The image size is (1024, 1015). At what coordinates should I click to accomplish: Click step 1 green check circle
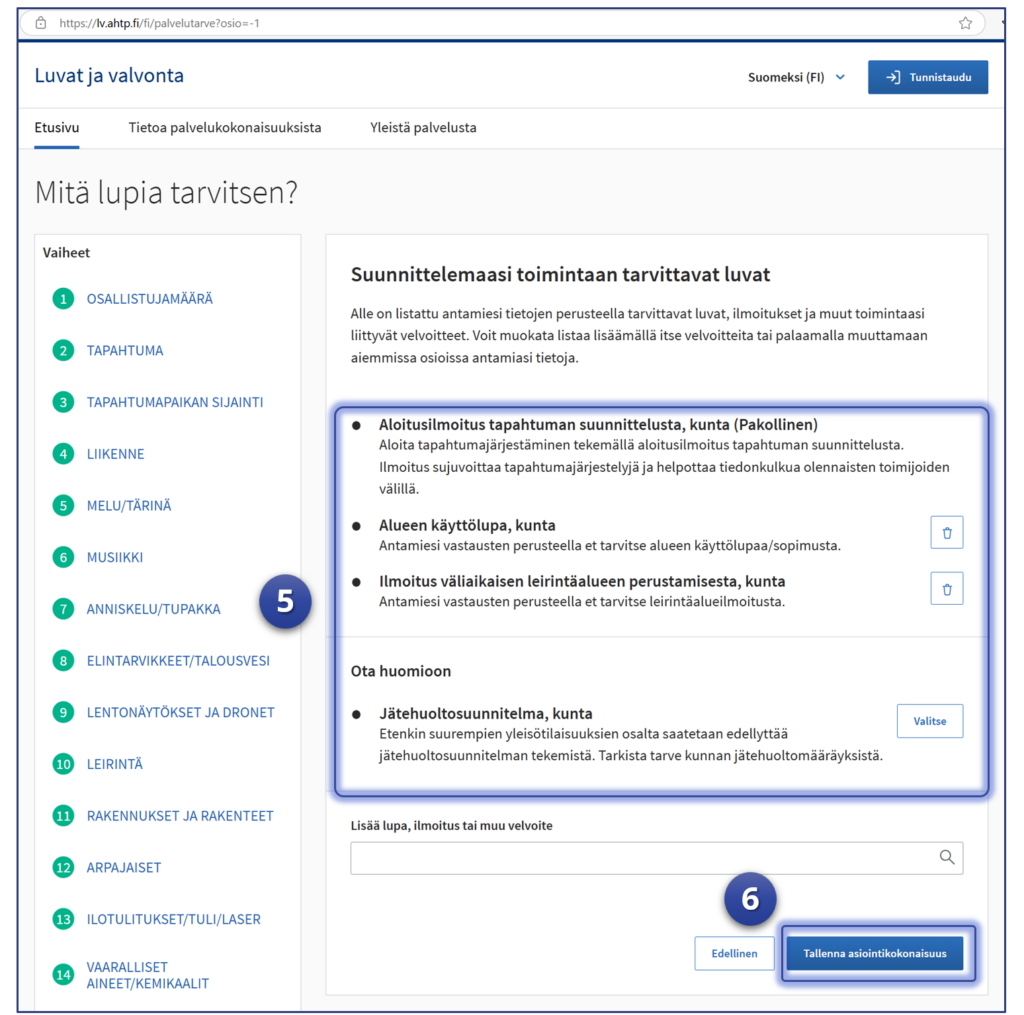(x=64, y=299)
